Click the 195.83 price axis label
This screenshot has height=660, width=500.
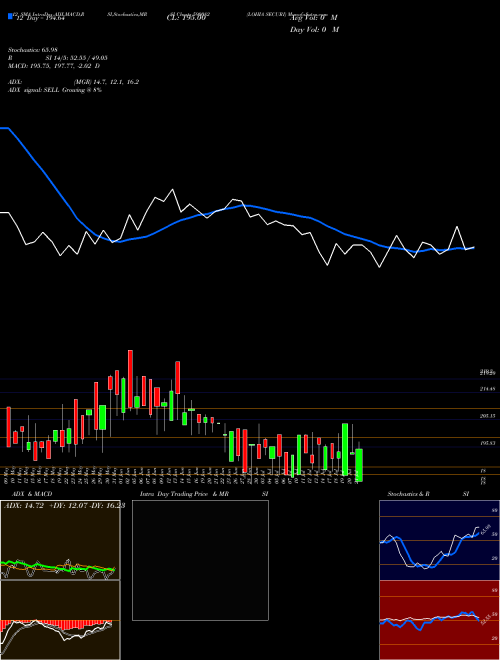(x=487, y=443)
